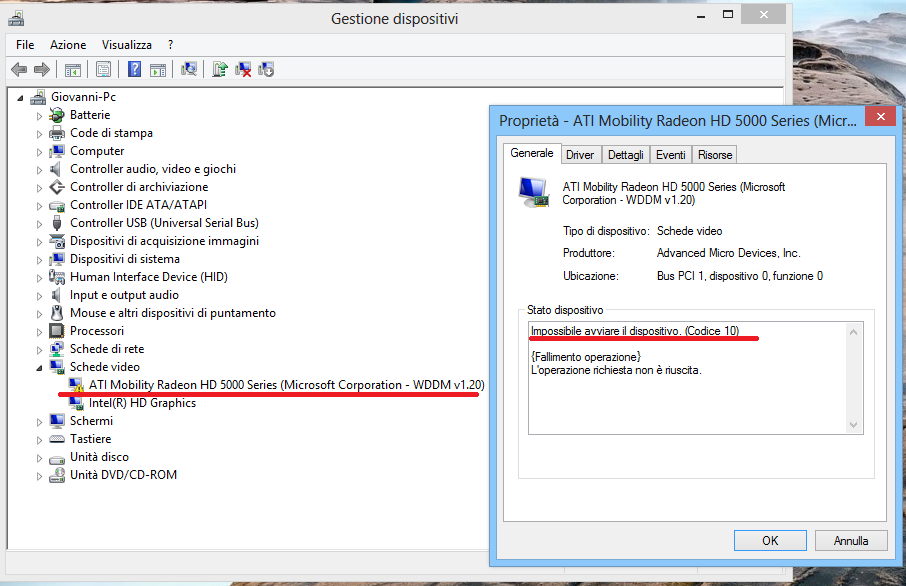Switch to the Dettagli tab
Image resolution: width=906 pixels, height=586 pixels.
[x=626, y=155]
